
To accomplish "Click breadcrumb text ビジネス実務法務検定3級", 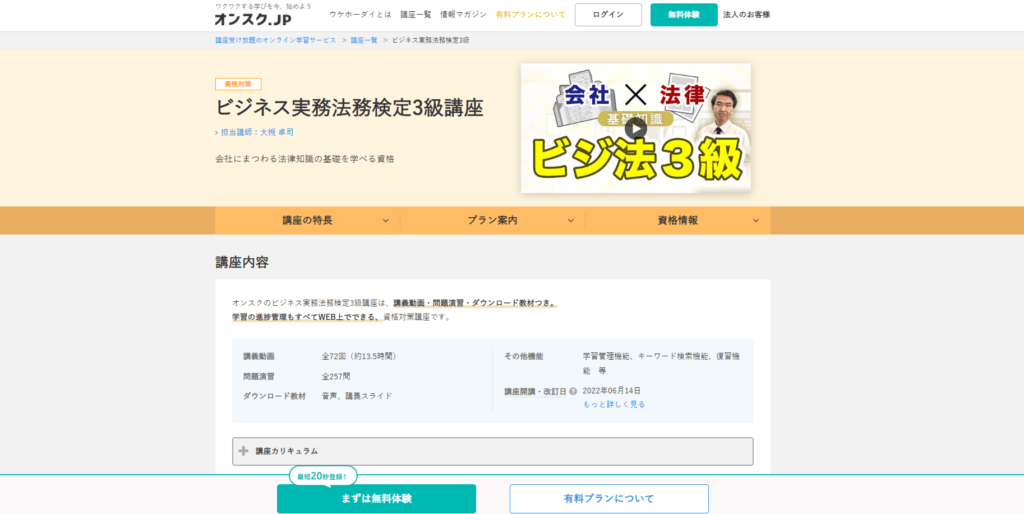I will tap(430, 40).
